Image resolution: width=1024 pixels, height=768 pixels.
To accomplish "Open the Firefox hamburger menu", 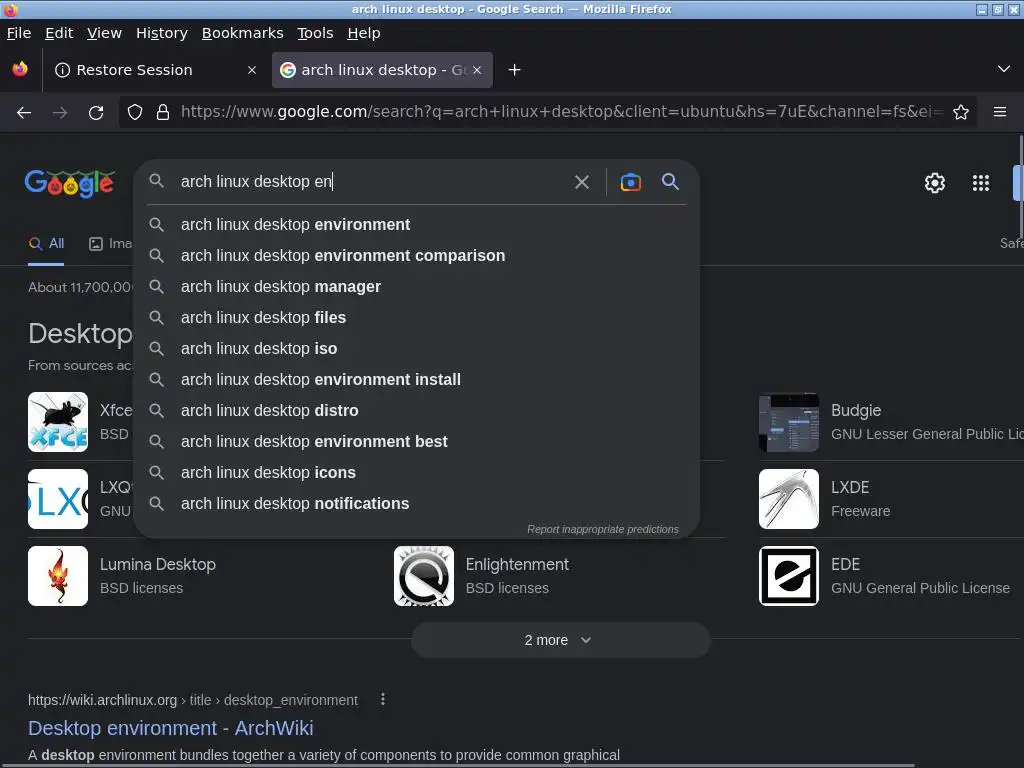I will tap(1000, 112).
